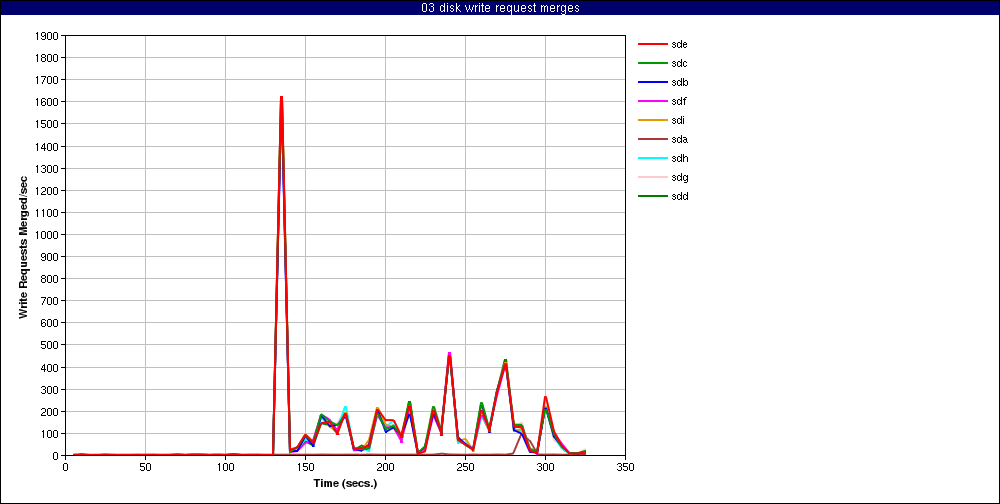This screenshot has height=504, width=1000.
Task: Click the 1000 y-axis tick value
Action: pyautogui.click(x=48, y=235)
